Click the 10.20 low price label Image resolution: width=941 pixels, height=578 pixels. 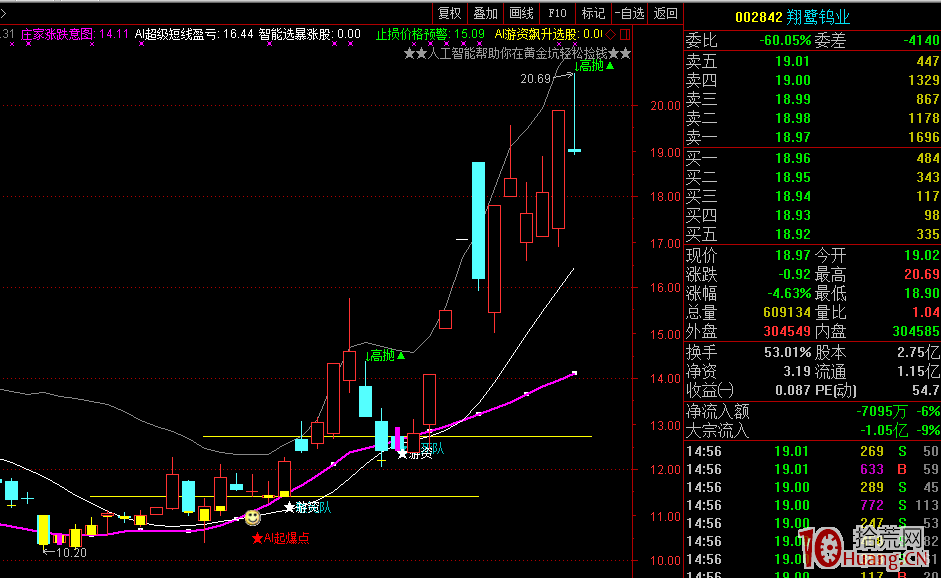coord(71,552)
